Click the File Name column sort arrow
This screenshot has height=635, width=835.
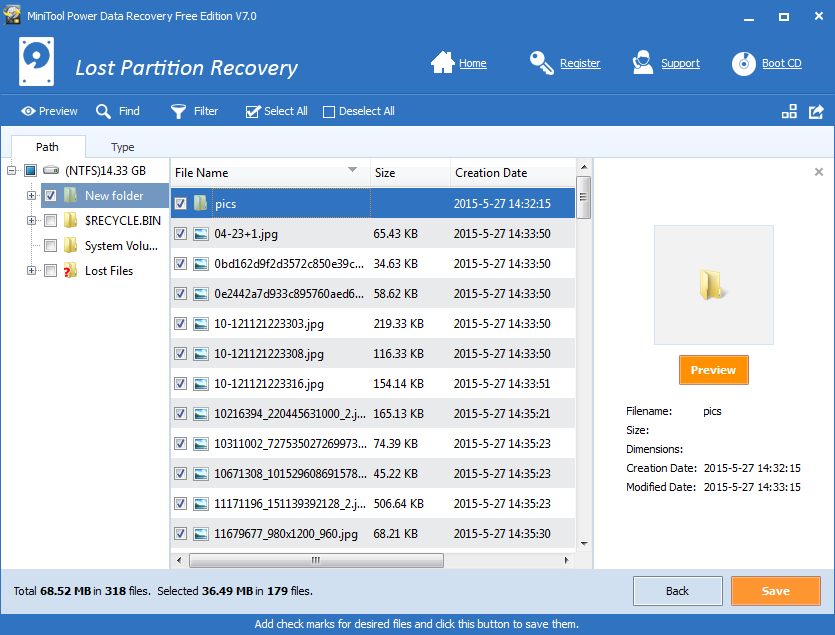pyautogui.click(x=352, y=170)
